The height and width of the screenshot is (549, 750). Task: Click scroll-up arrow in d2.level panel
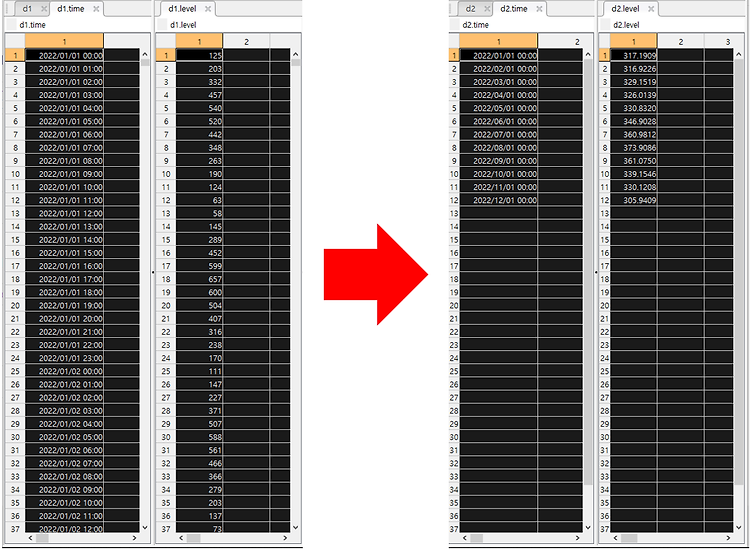point(739,55)
